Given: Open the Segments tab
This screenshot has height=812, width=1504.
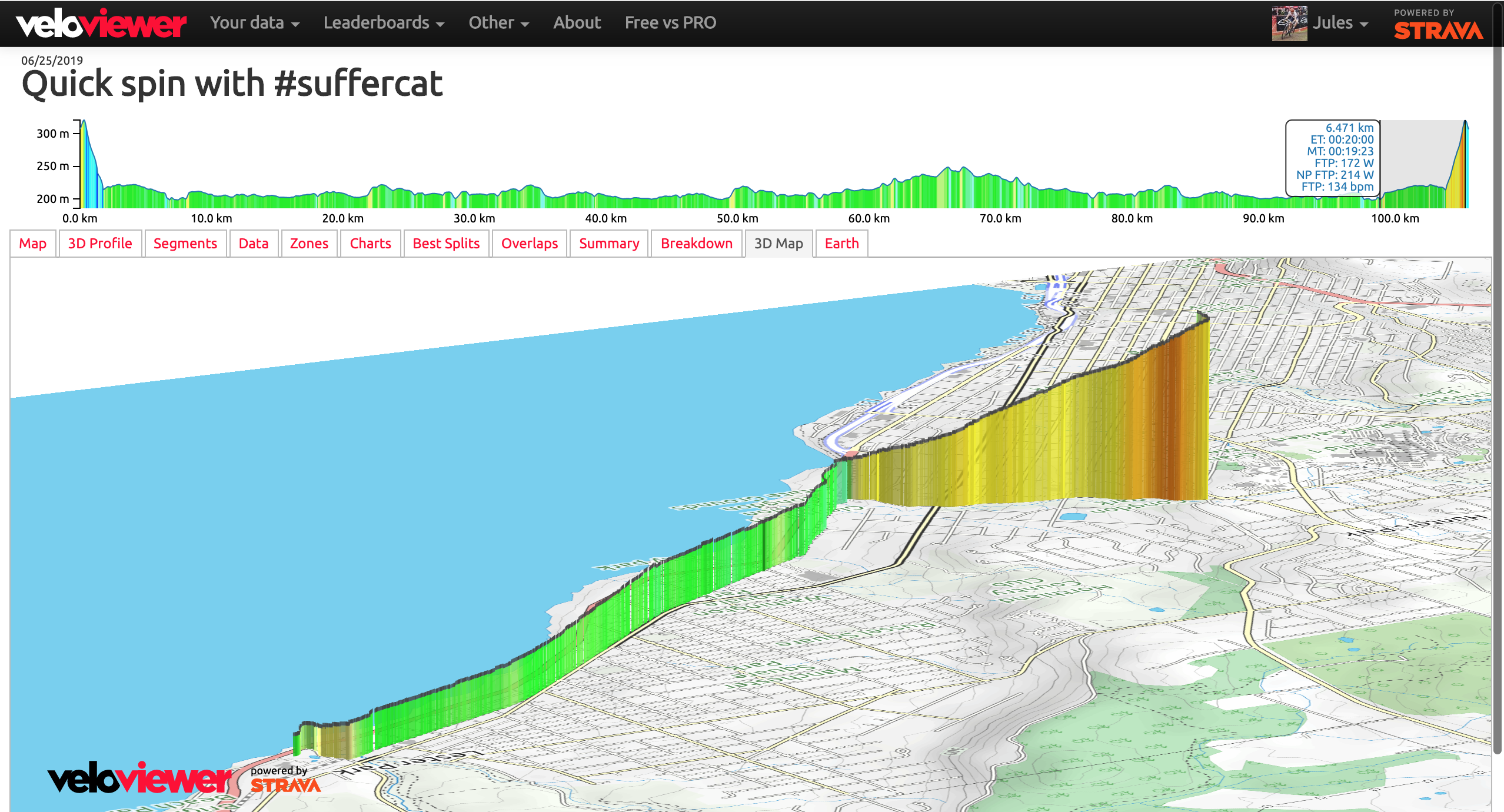Looking at the screenshot, I should (185, 244).
